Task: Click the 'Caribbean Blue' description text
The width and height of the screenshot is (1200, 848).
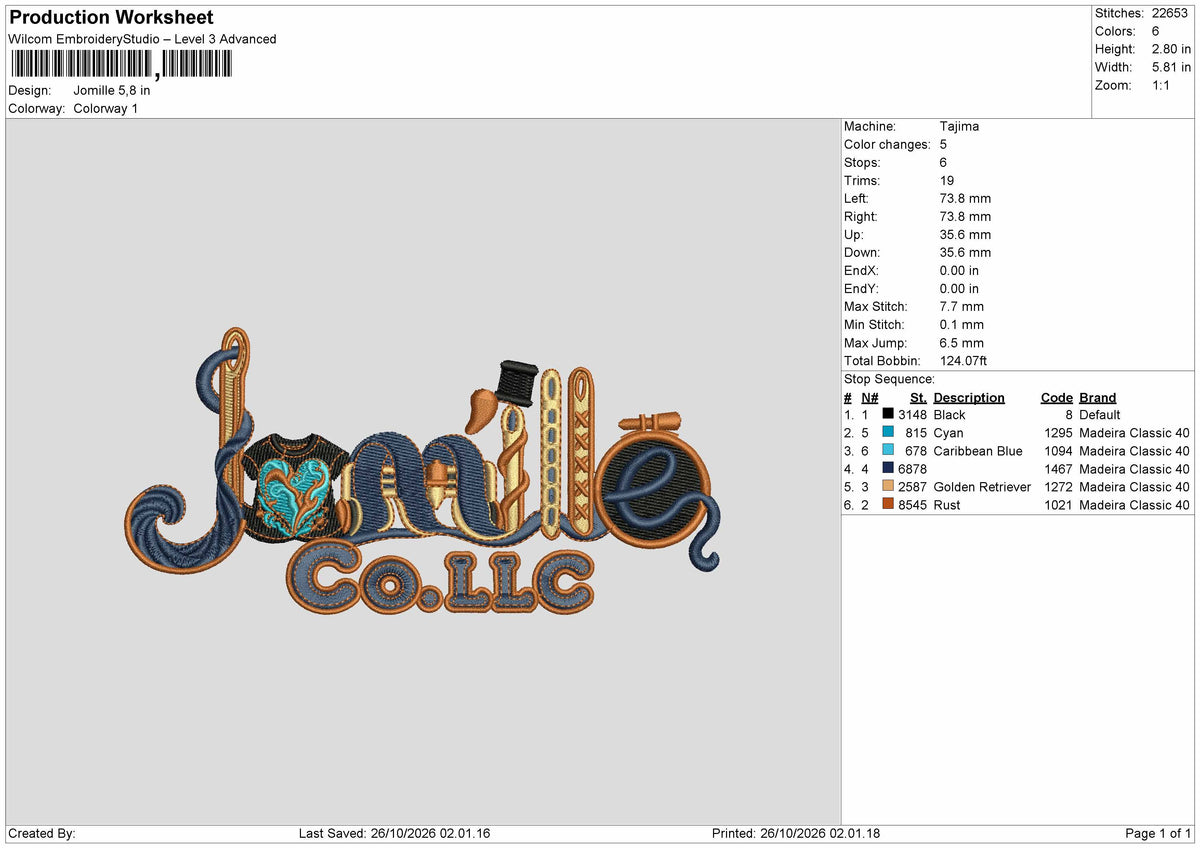Action: point(978,450)
